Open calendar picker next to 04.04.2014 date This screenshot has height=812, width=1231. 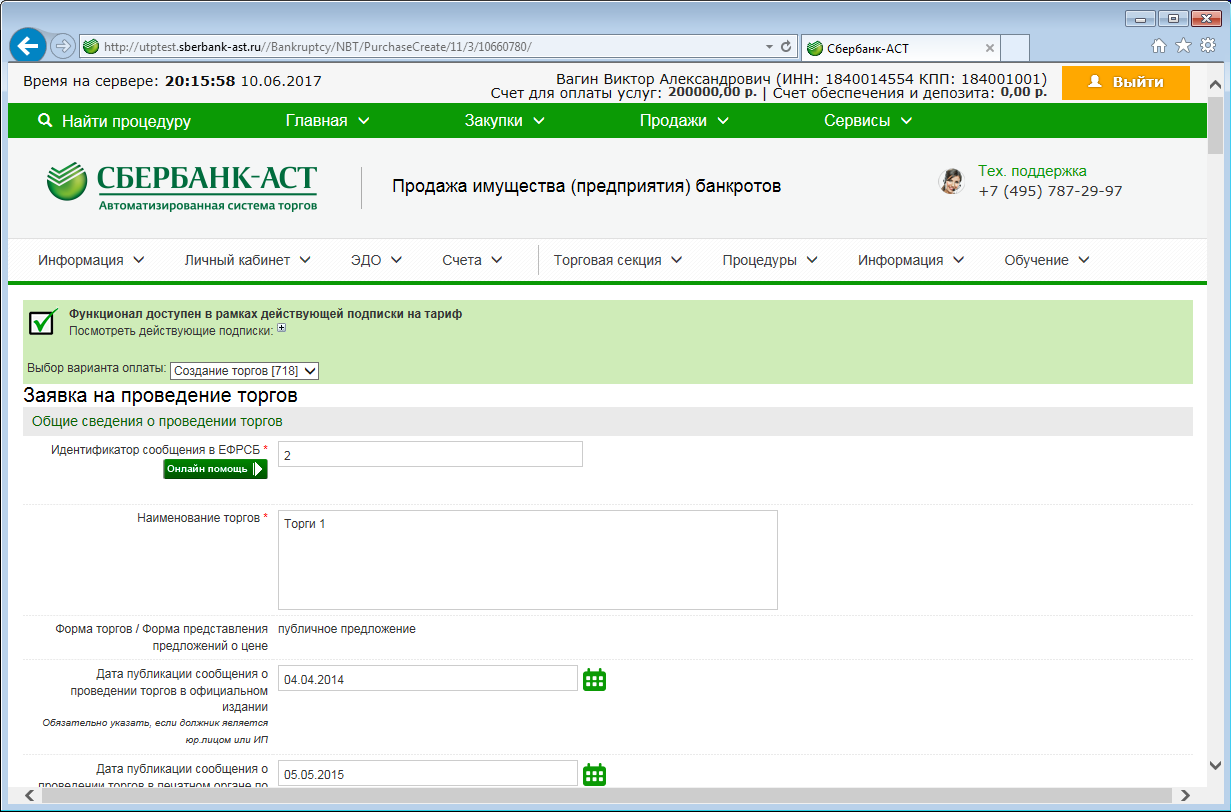tap(595, 680)
